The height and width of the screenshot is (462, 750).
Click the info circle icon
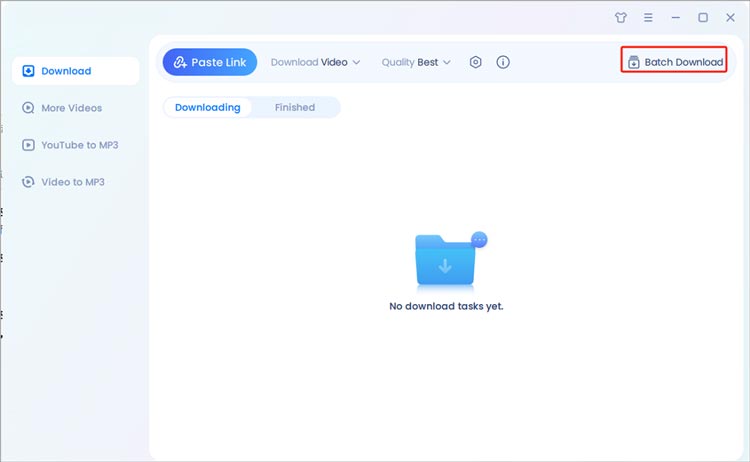503,62
